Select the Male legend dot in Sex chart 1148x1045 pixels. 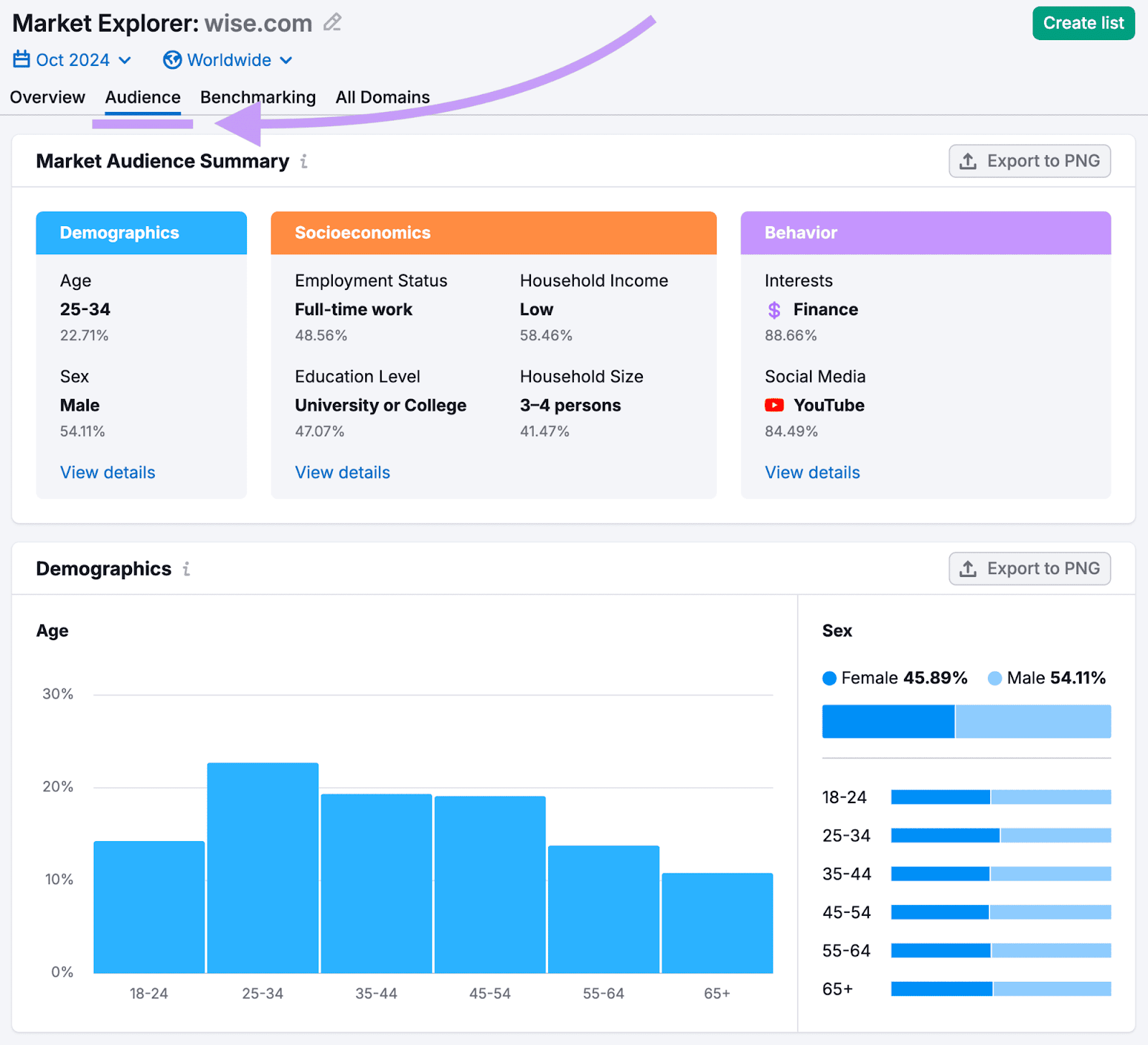tap(994, 677)
